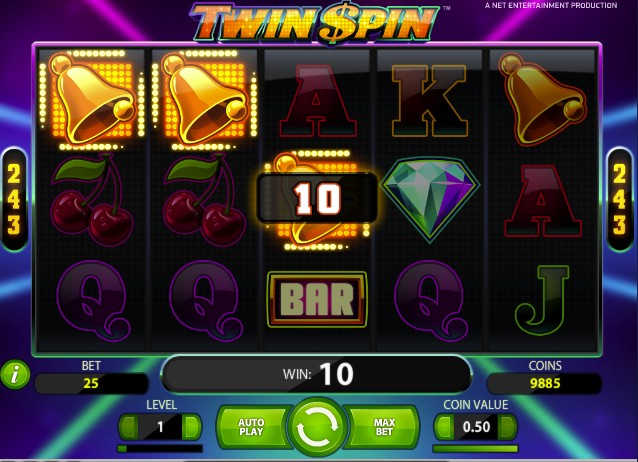Increase the coin value with right arrow

507,427
